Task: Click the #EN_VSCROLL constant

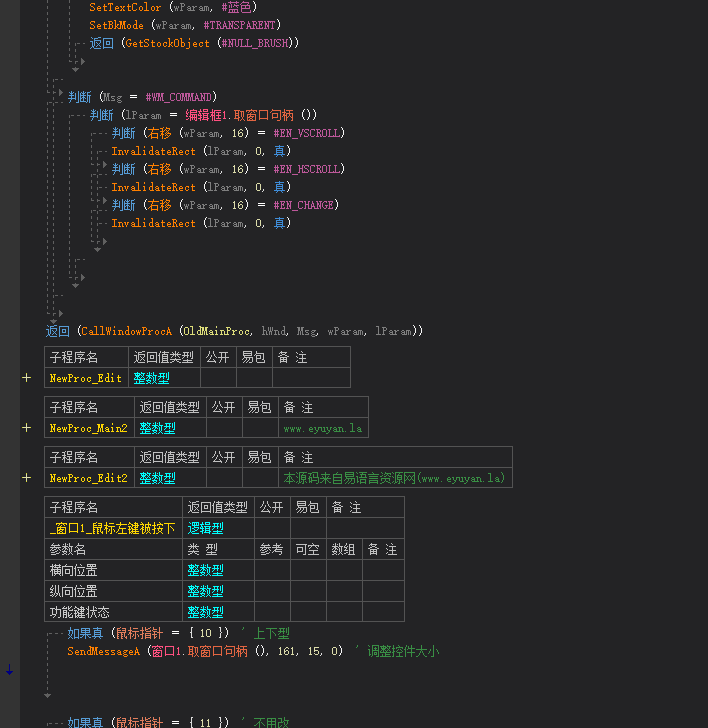Action: [306, 133]
